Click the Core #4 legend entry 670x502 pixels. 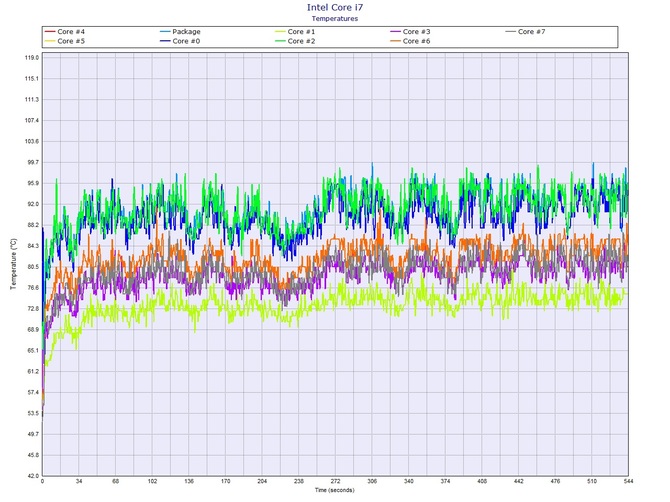click(x=71, y=32)
